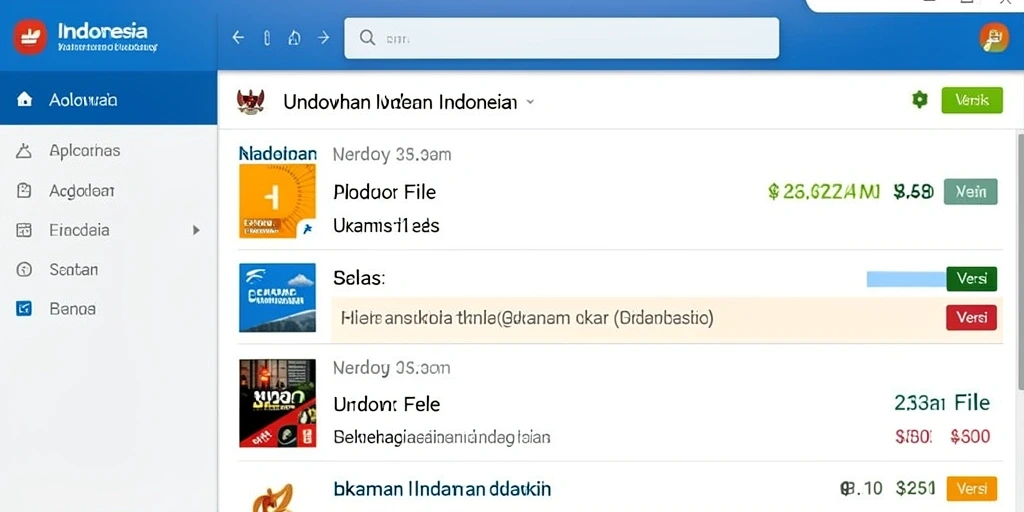This screenshot has width=1024, height=512.
Task: Click the calendar icon beside Eiacdaia
Action: (24, 230)
